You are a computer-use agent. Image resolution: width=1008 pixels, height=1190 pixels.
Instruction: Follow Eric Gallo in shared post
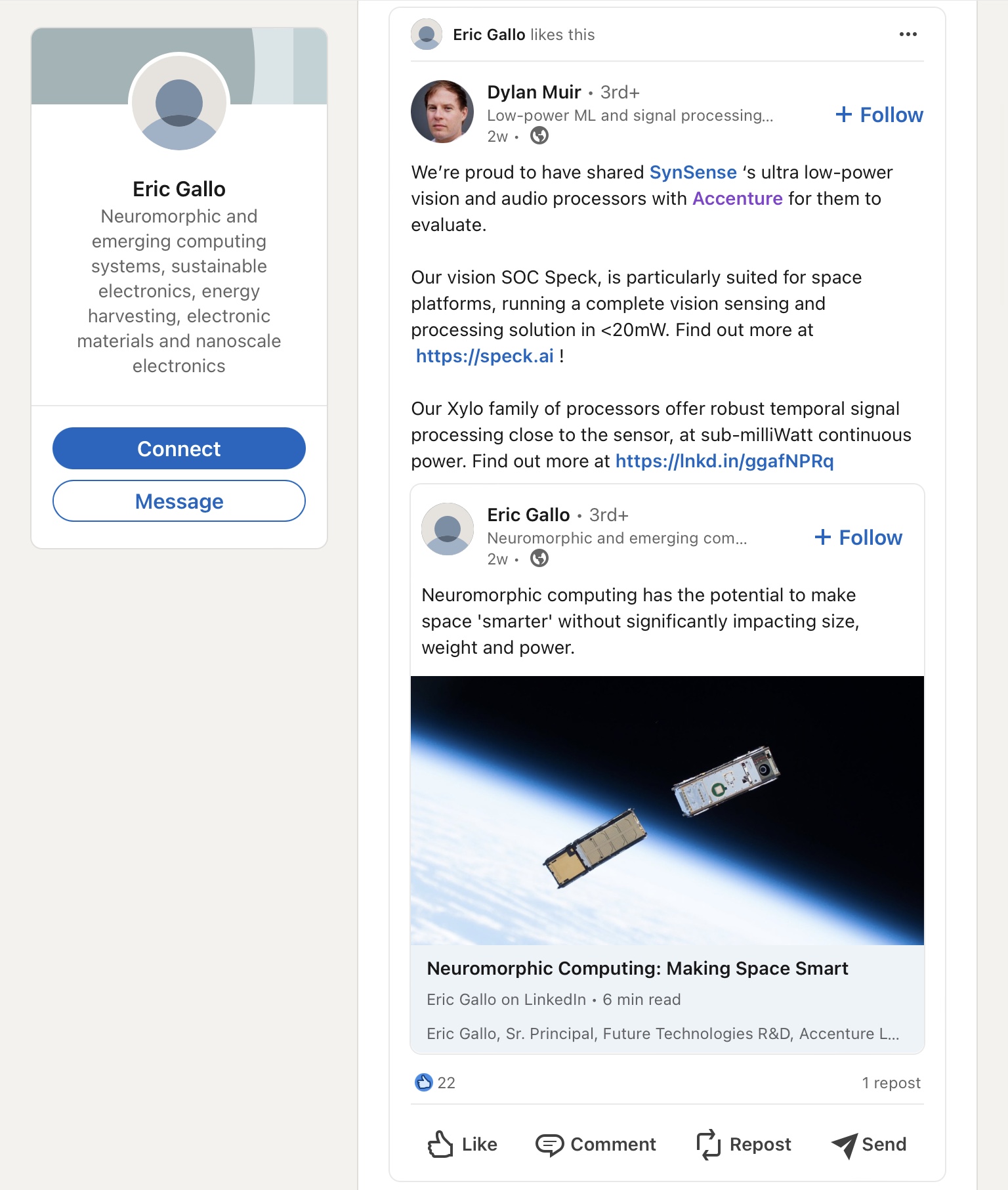[858, 538]
